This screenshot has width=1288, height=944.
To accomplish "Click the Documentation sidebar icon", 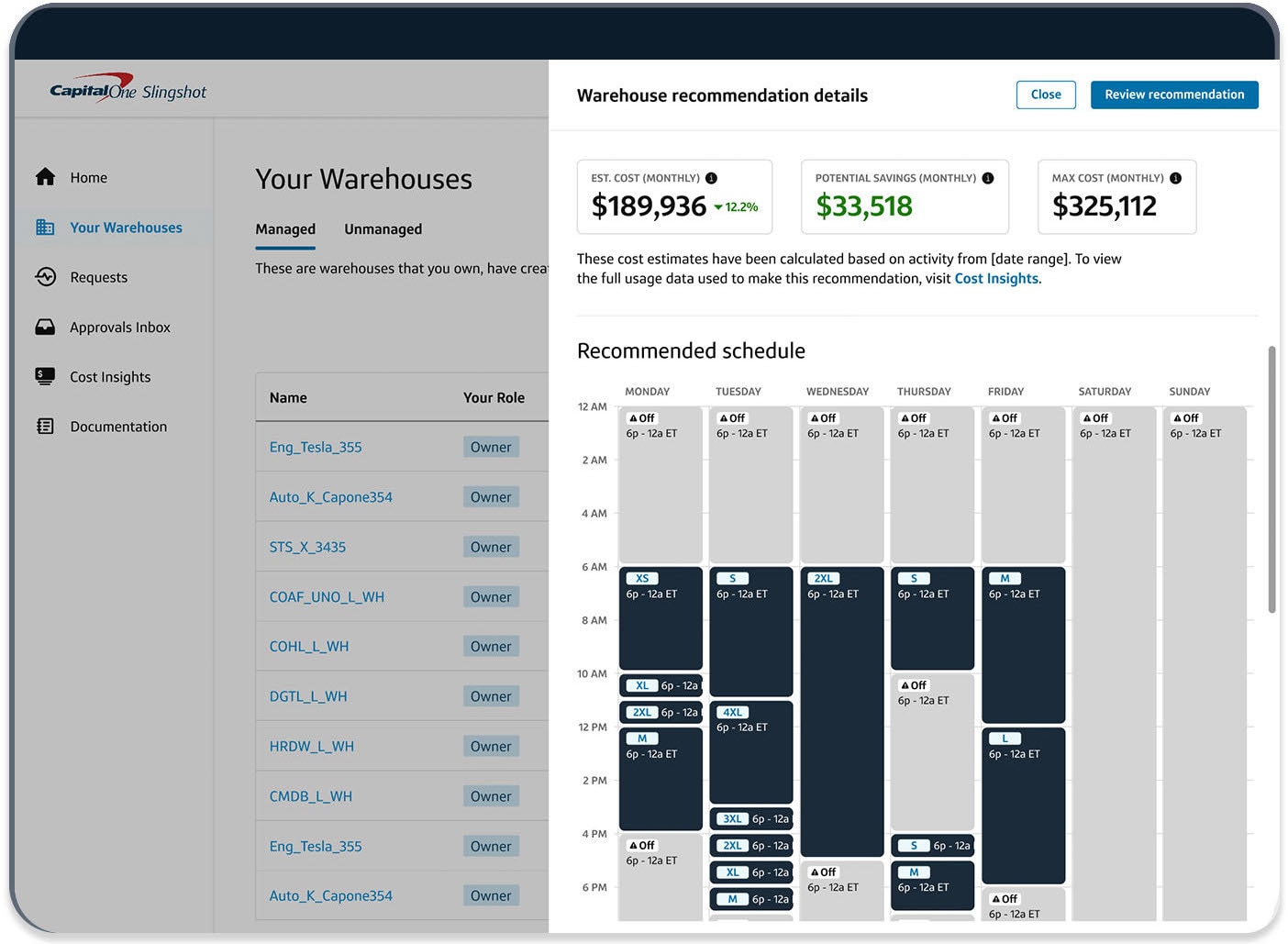I will click(46, 426).
